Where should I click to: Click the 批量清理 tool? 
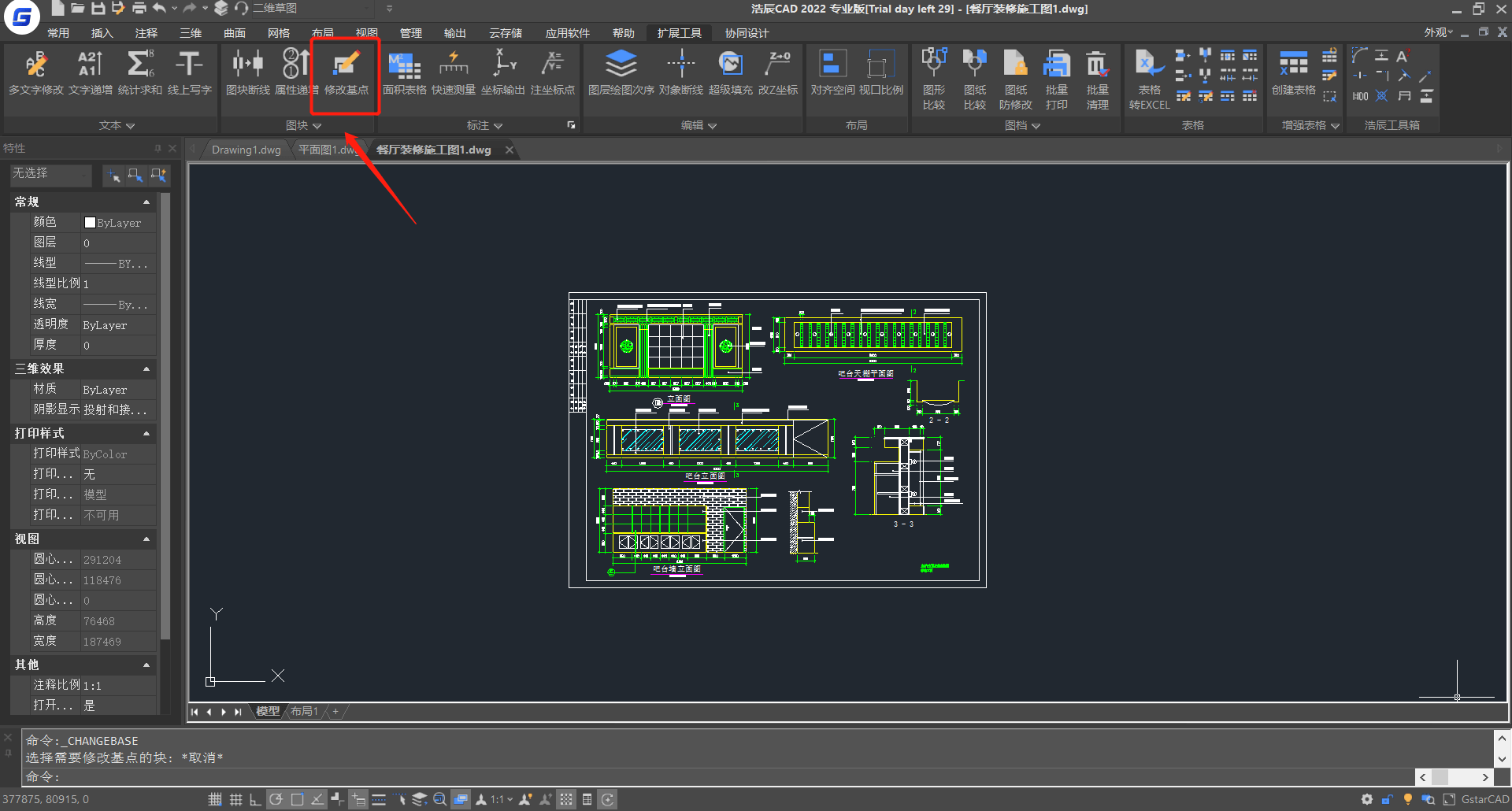1098,80
